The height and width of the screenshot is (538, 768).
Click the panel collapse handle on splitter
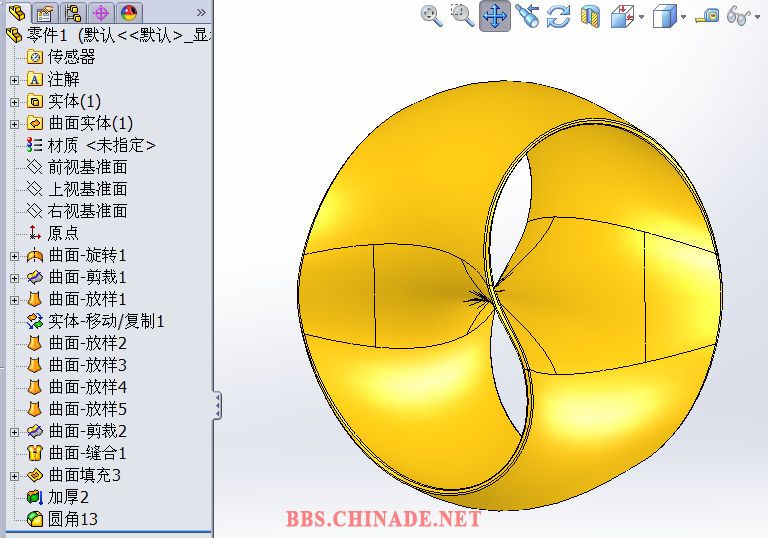click(217, 405)
